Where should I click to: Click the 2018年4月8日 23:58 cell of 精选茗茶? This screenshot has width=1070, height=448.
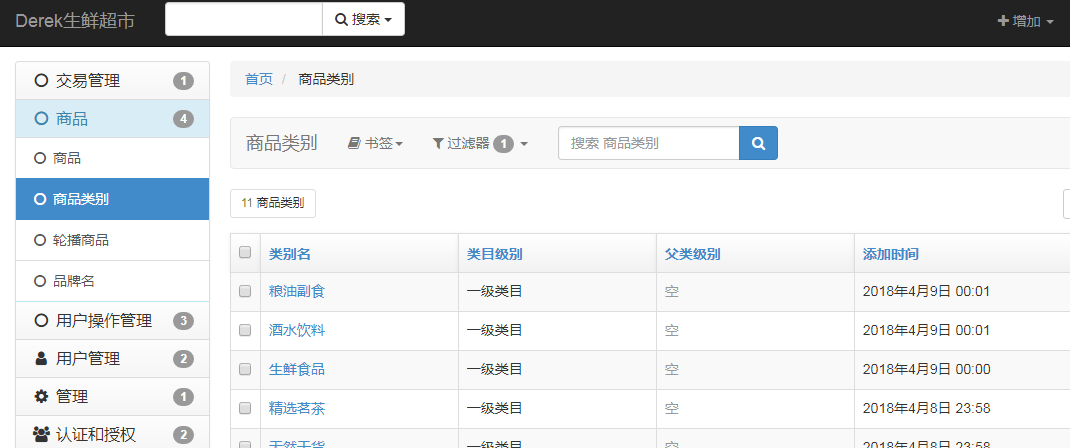coord(926,408)
